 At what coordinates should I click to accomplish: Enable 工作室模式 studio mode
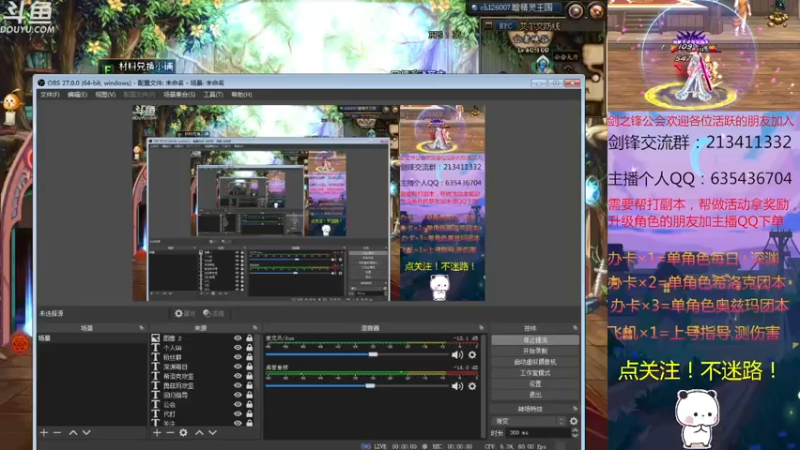535,373
